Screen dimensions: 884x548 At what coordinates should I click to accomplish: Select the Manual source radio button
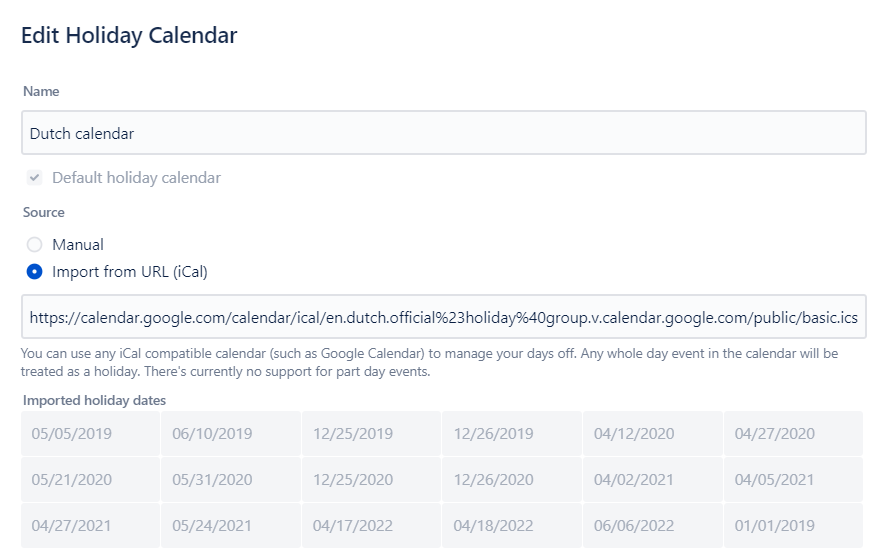coord(35,245)
